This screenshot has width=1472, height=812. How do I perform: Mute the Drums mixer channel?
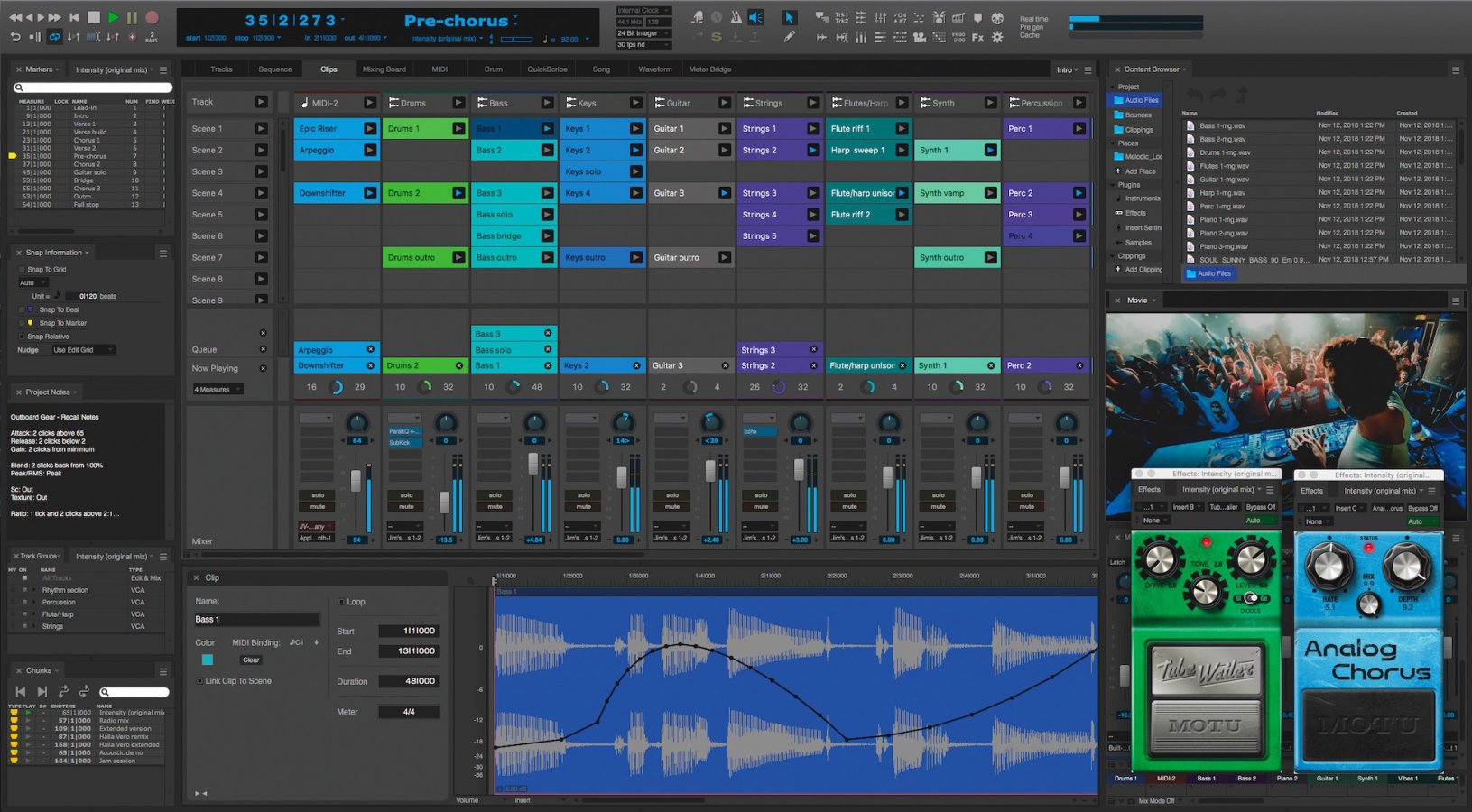click(406, 507)
